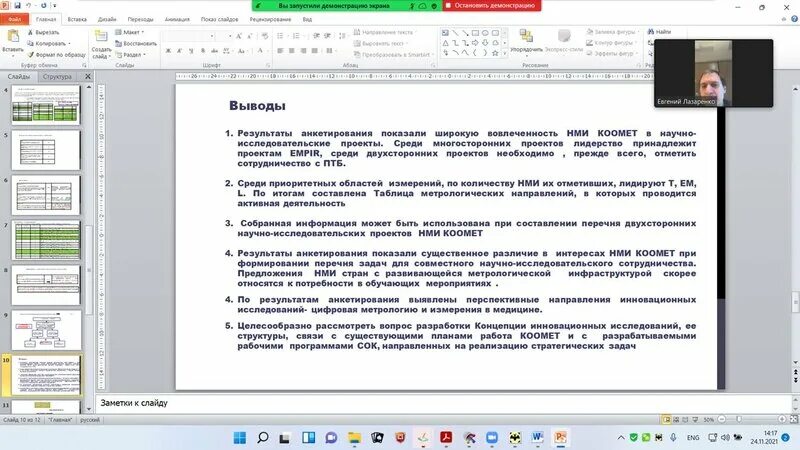Switch to Показ слайдов tab
This screenshot has width=800, height=450.
pyautogui.click(x=219, y=19)
